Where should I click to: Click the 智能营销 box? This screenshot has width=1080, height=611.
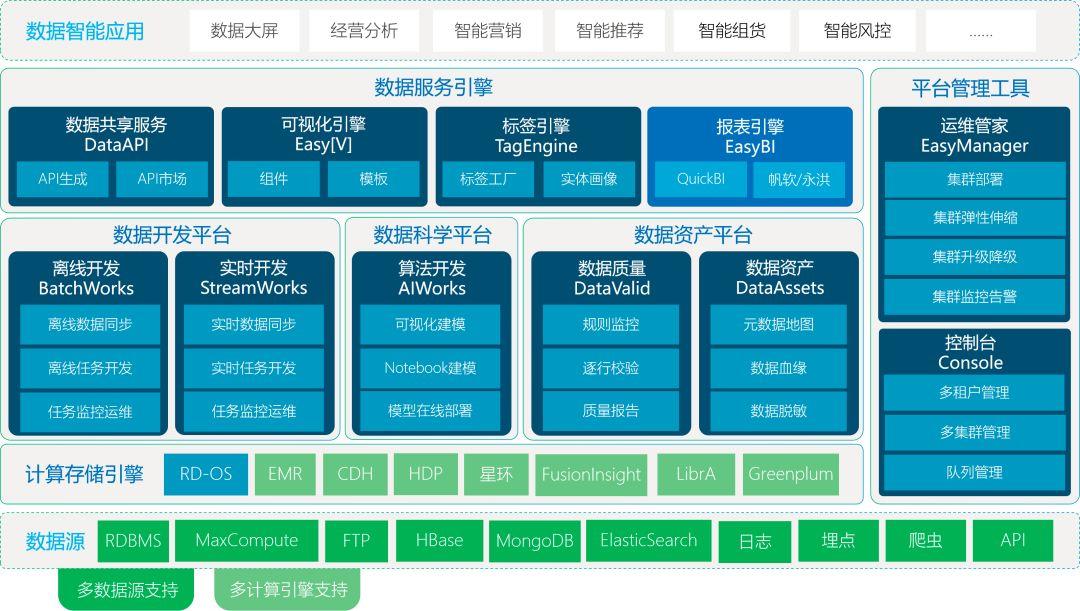coord(488,31)
